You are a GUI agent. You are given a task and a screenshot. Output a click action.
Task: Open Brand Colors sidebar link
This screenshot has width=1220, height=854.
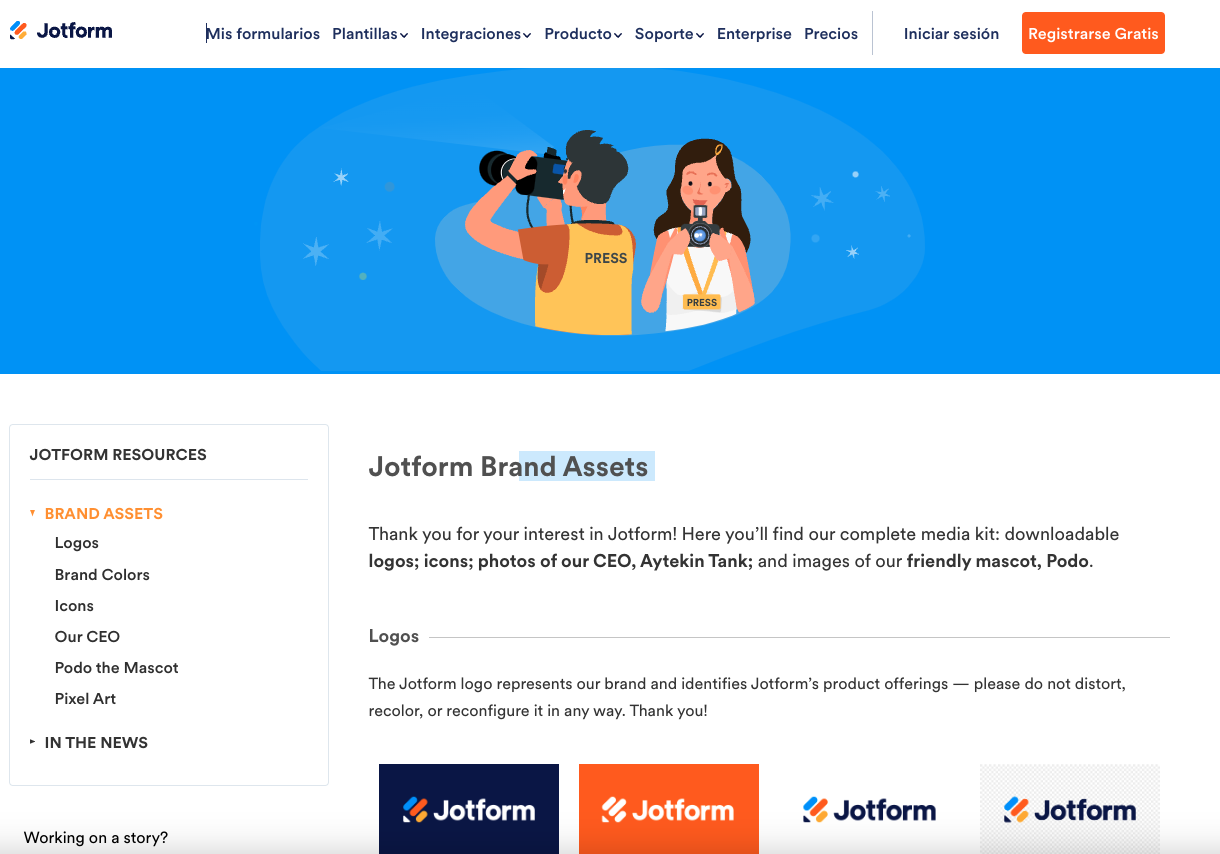tap(102, 575)
